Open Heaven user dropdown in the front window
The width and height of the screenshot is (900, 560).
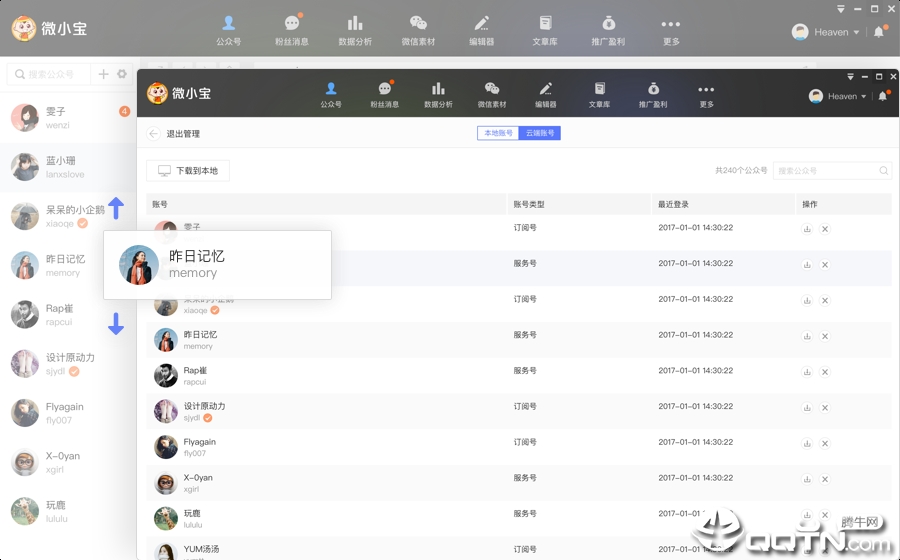coord(837,96)
